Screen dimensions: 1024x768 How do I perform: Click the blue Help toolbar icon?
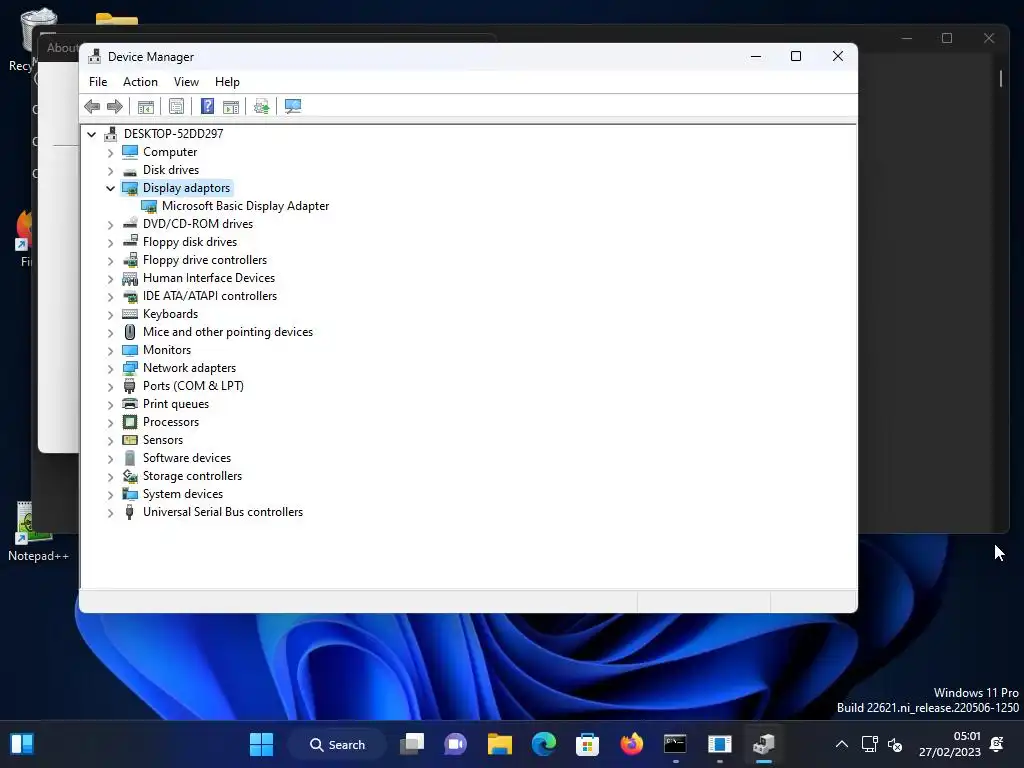point(207,106)
